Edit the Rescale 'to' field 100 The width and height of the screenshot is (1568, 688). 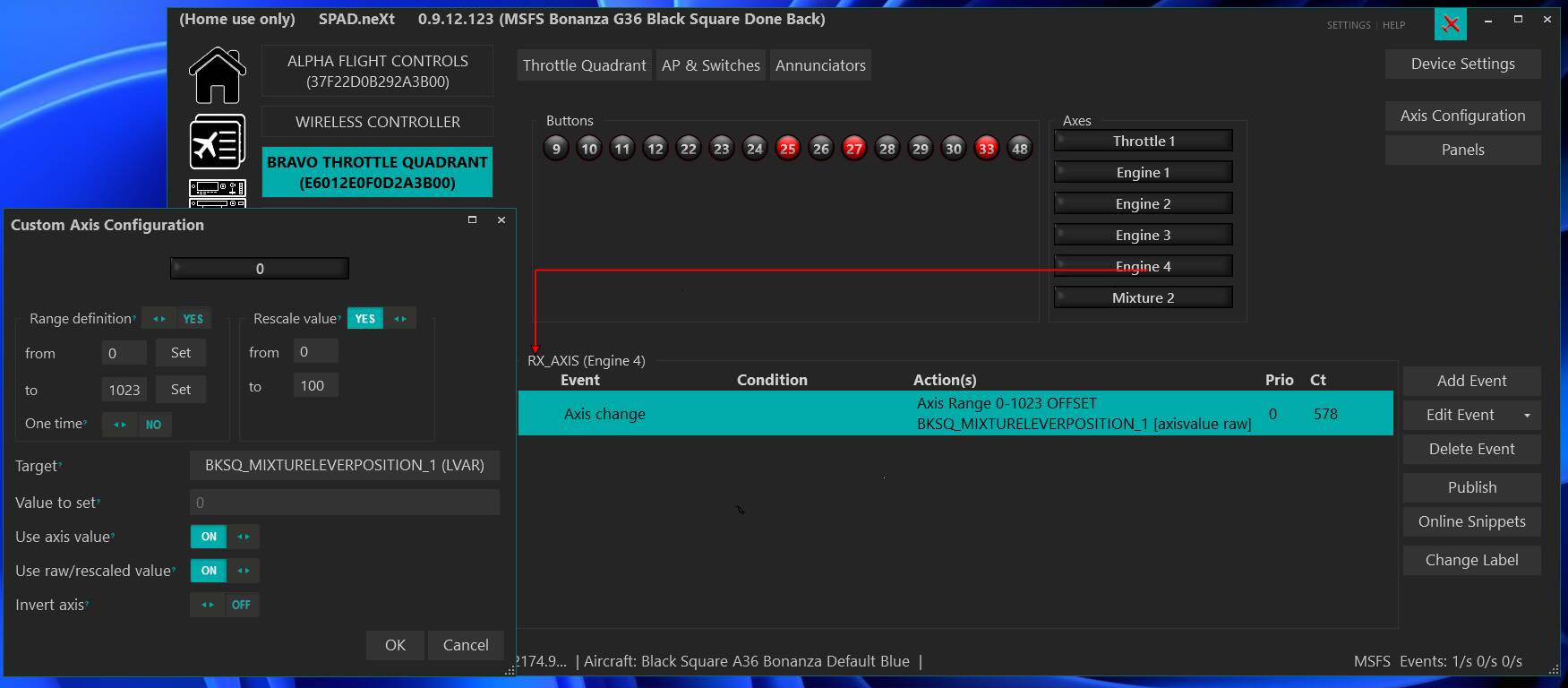click(x=315, y=386)
